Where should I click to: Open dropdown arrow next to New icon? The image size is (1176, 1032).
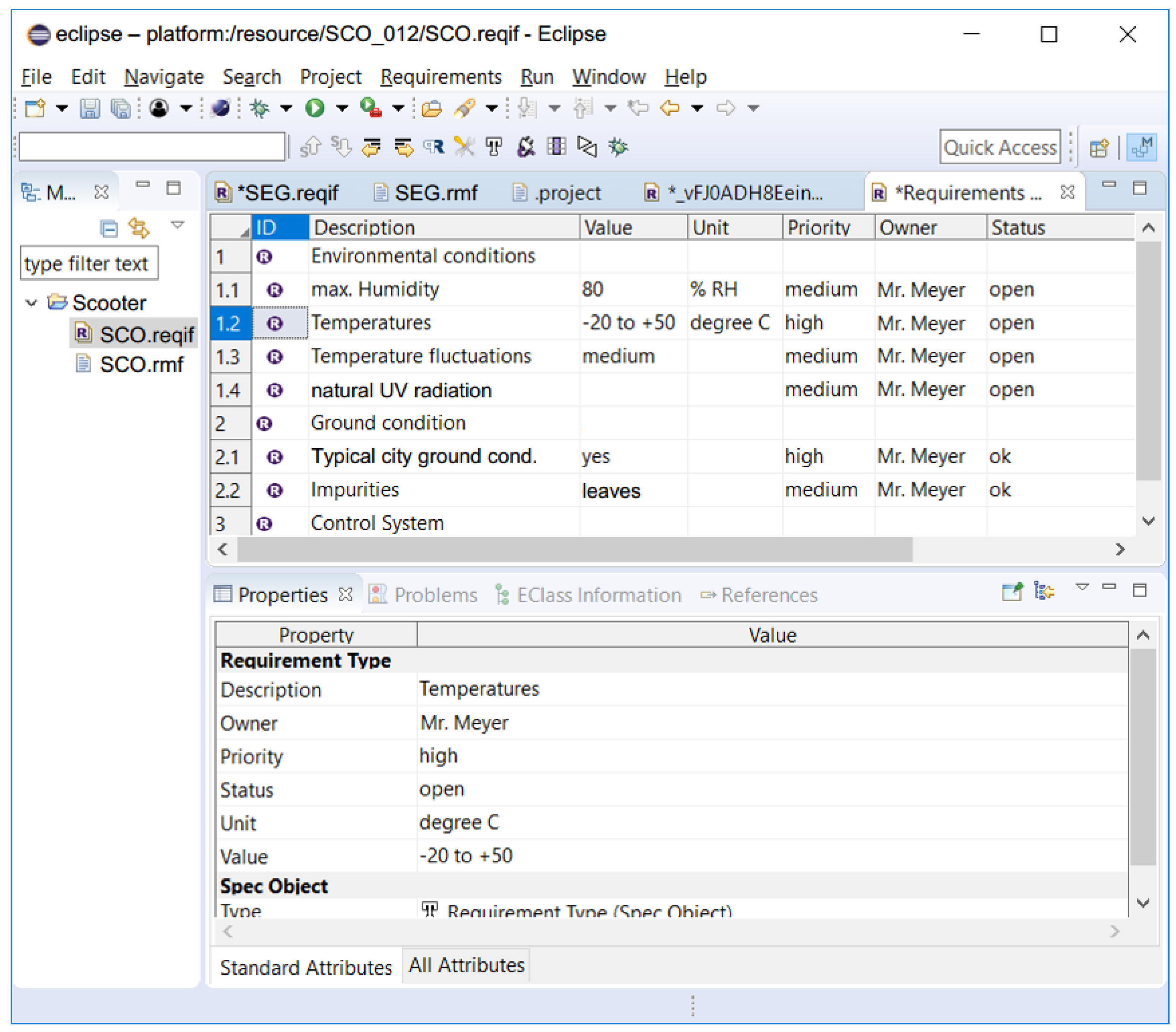[x=61, y=108]
